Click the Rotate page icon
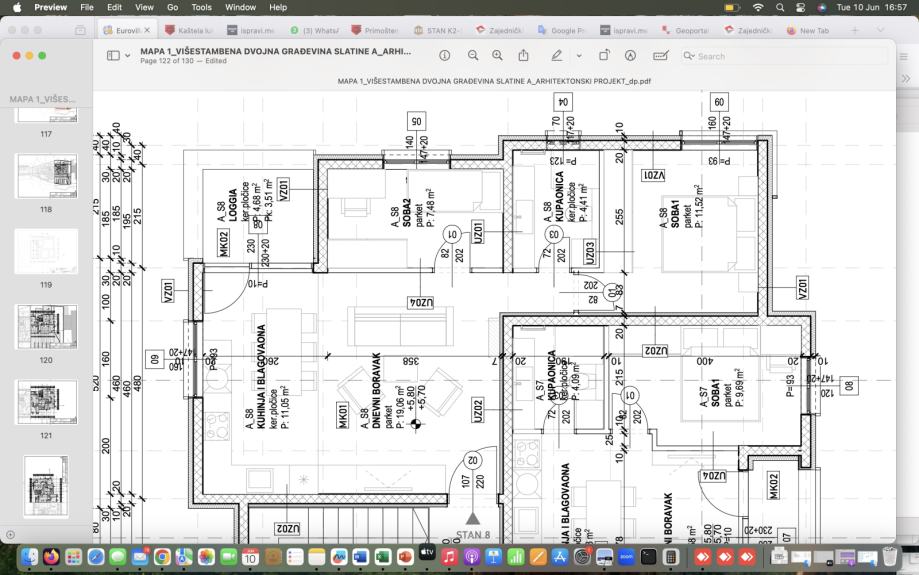Viewport: 919px width, 575px height. point(604,56)
